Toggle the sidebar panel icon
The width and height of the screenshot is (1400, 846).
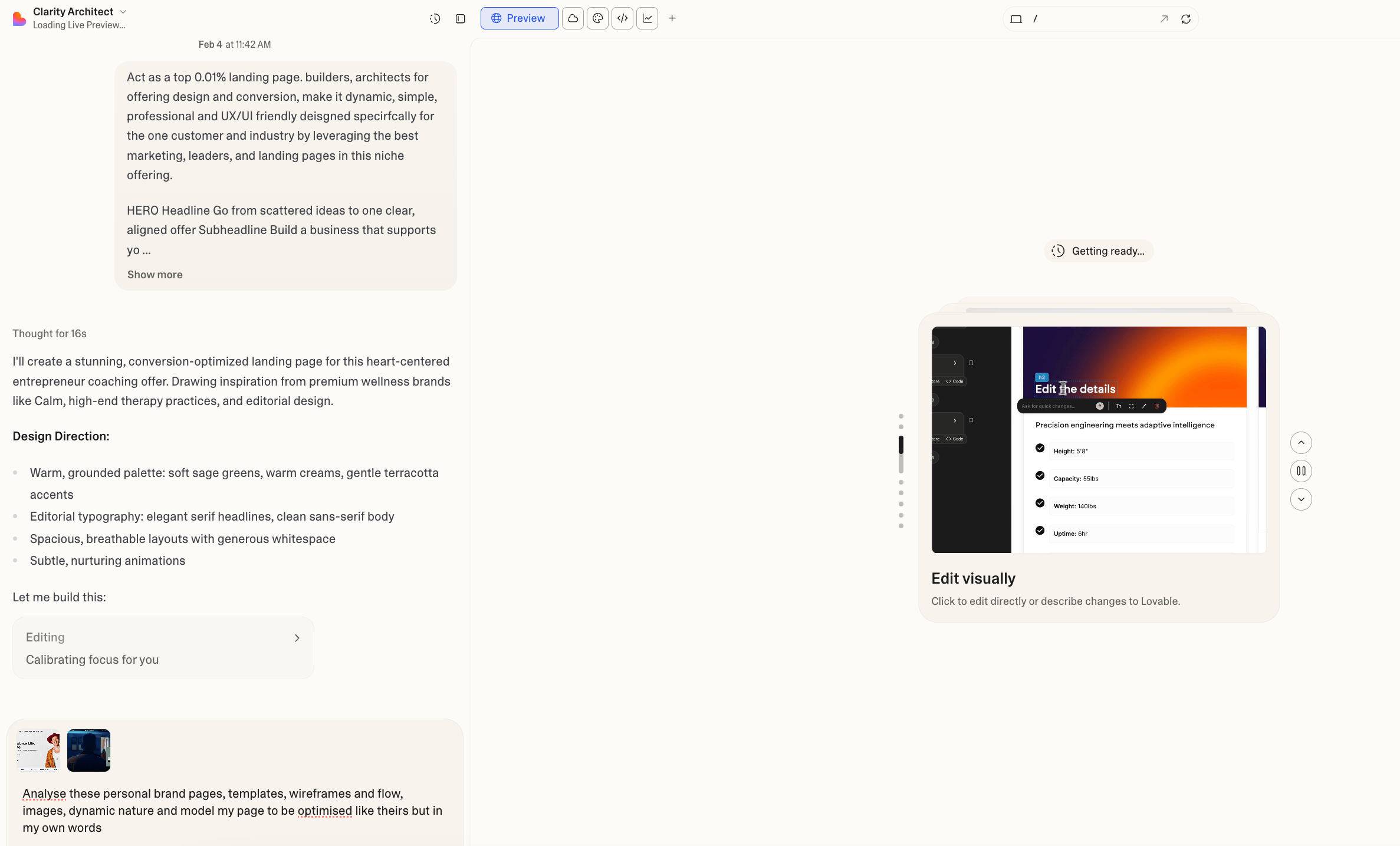[461, 19]
